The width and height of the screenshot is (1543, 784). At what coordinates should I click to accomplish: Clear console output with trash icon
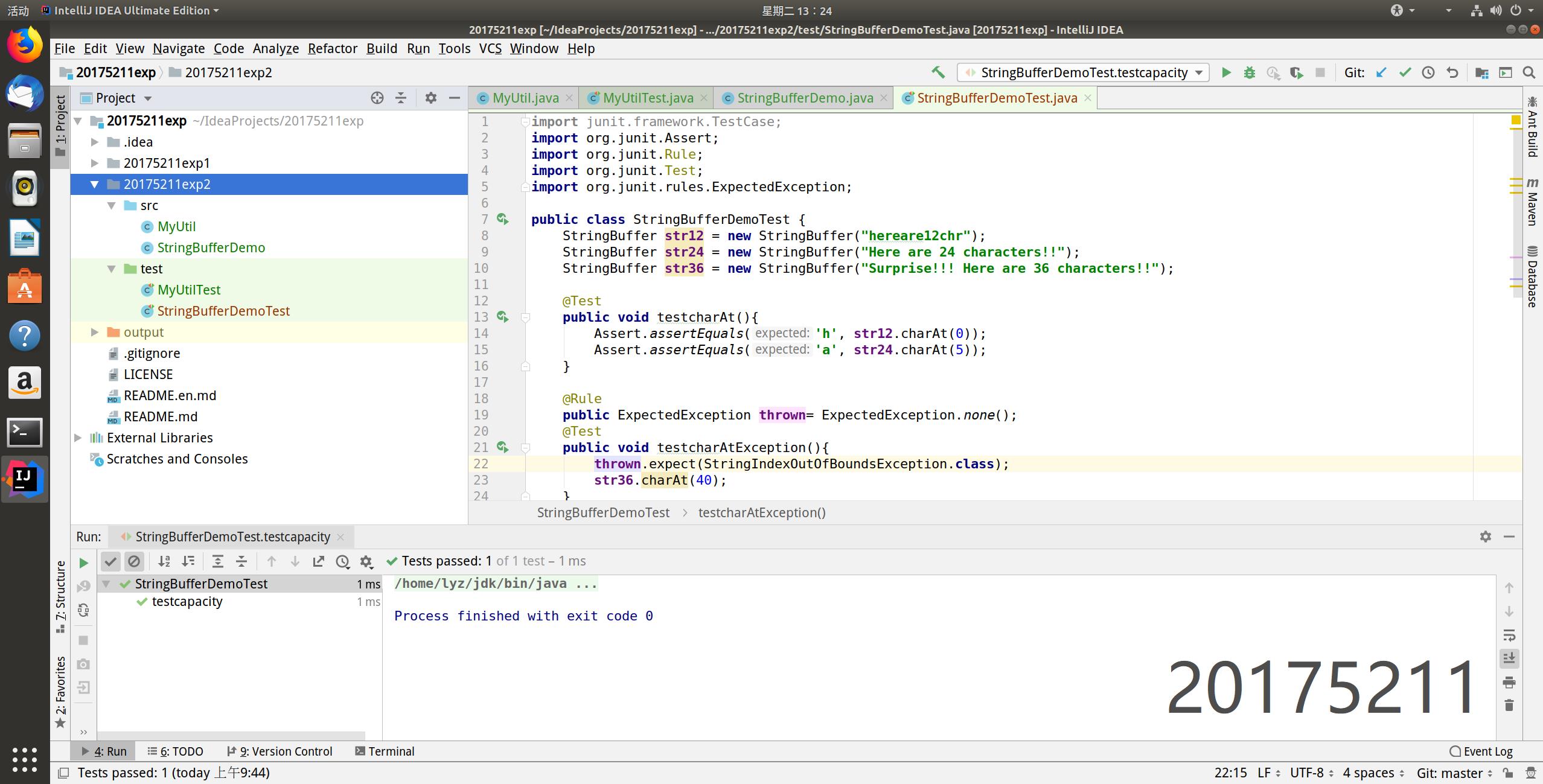[x=1509, y=705]
